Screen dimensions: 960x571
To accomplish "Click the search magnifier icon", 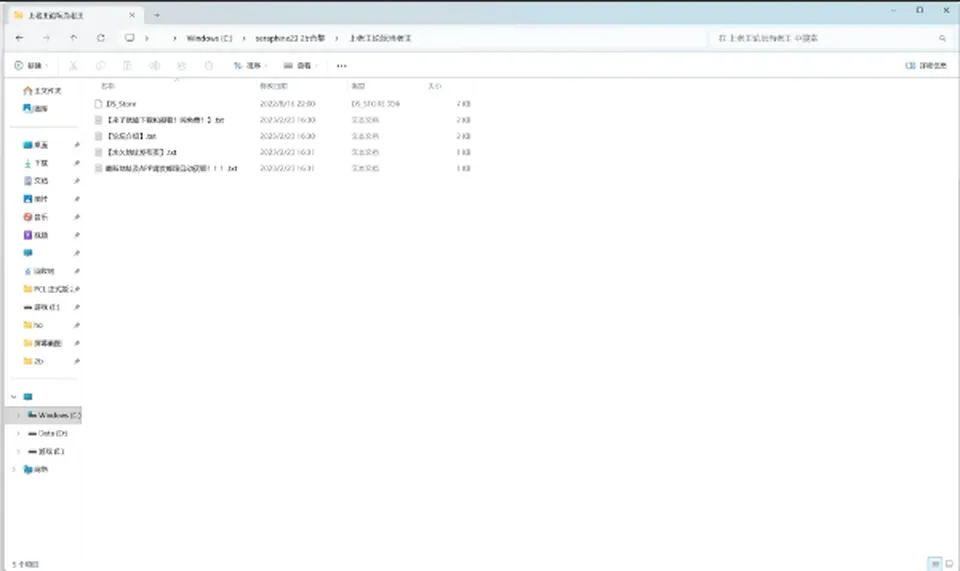I will tap(942, 38).
